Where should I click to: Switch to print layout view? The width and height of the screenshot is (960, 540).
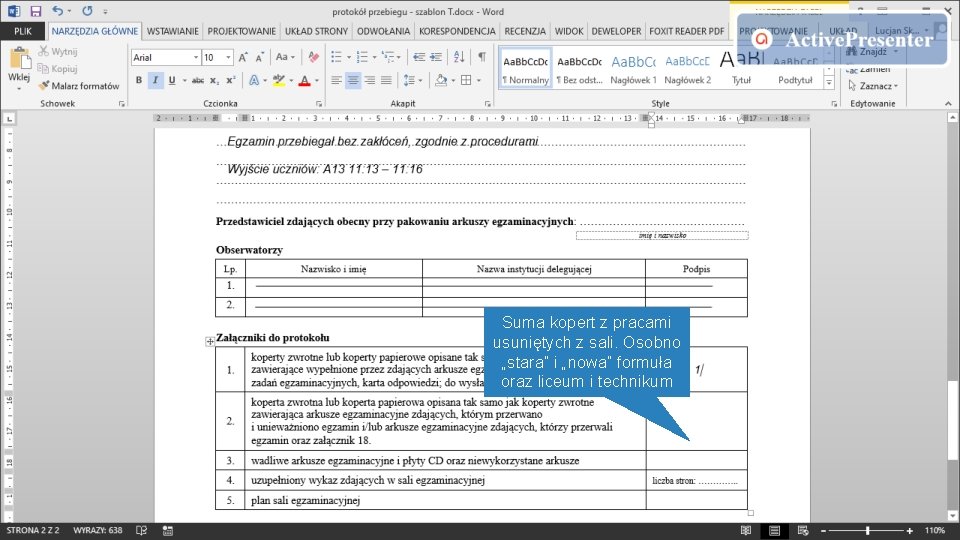click(774, 531)
